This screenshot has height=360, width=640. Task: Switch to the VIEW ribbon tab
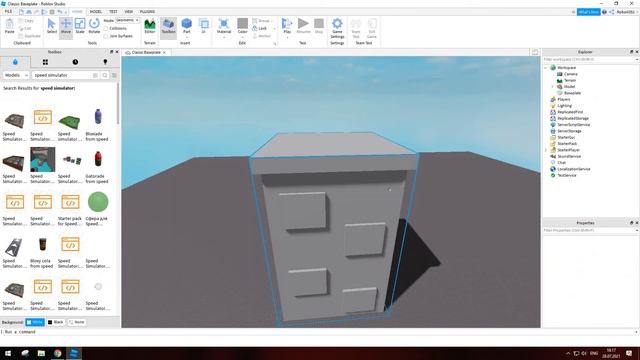[x=129, y=12]
